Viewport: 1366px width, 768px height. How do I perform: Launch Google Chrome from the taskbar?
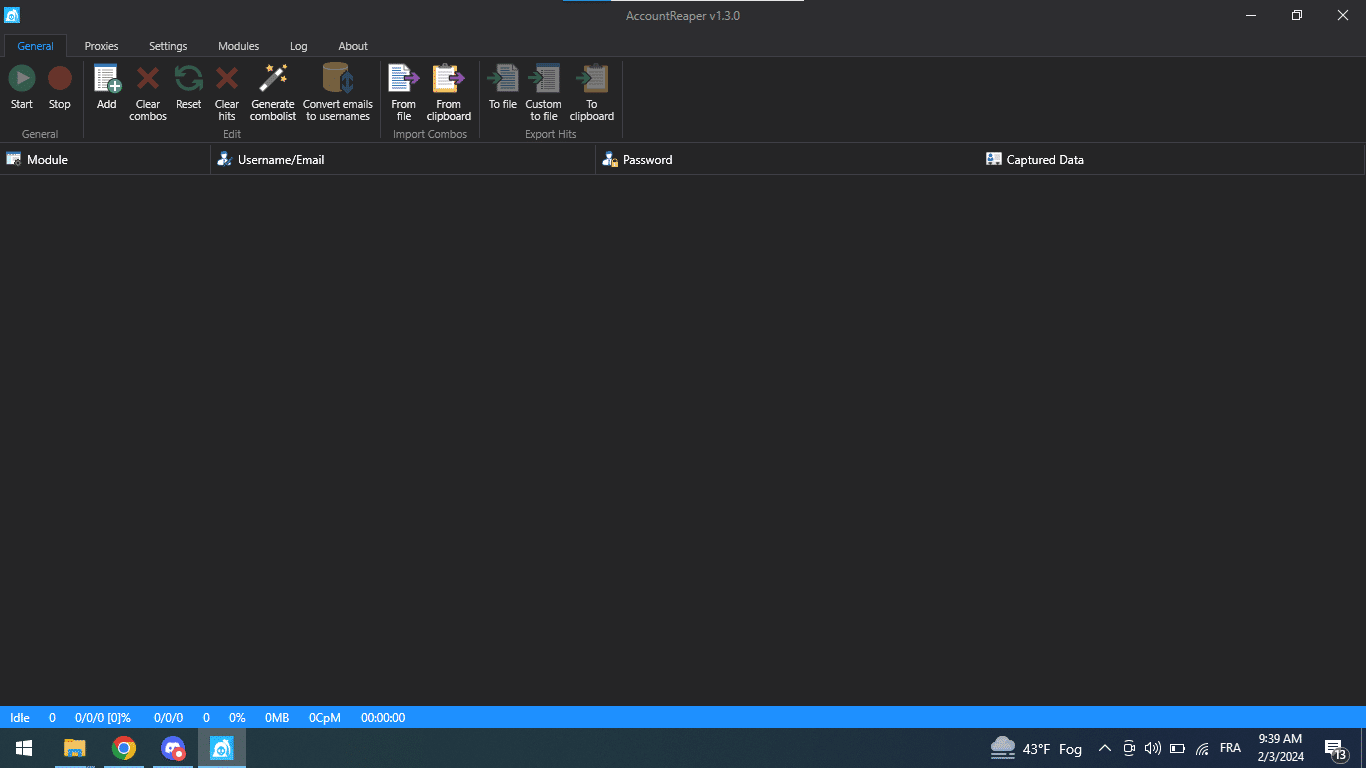124,748
